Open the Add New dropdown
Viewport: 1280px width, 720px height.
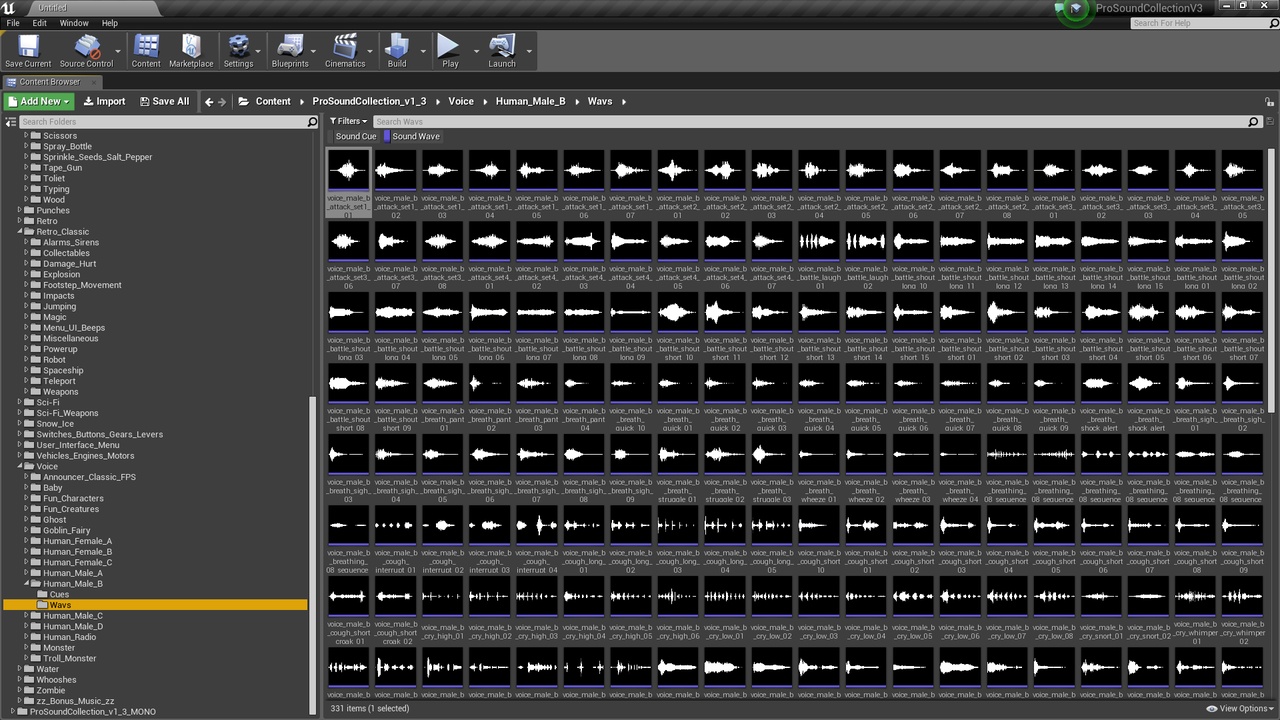39,101
